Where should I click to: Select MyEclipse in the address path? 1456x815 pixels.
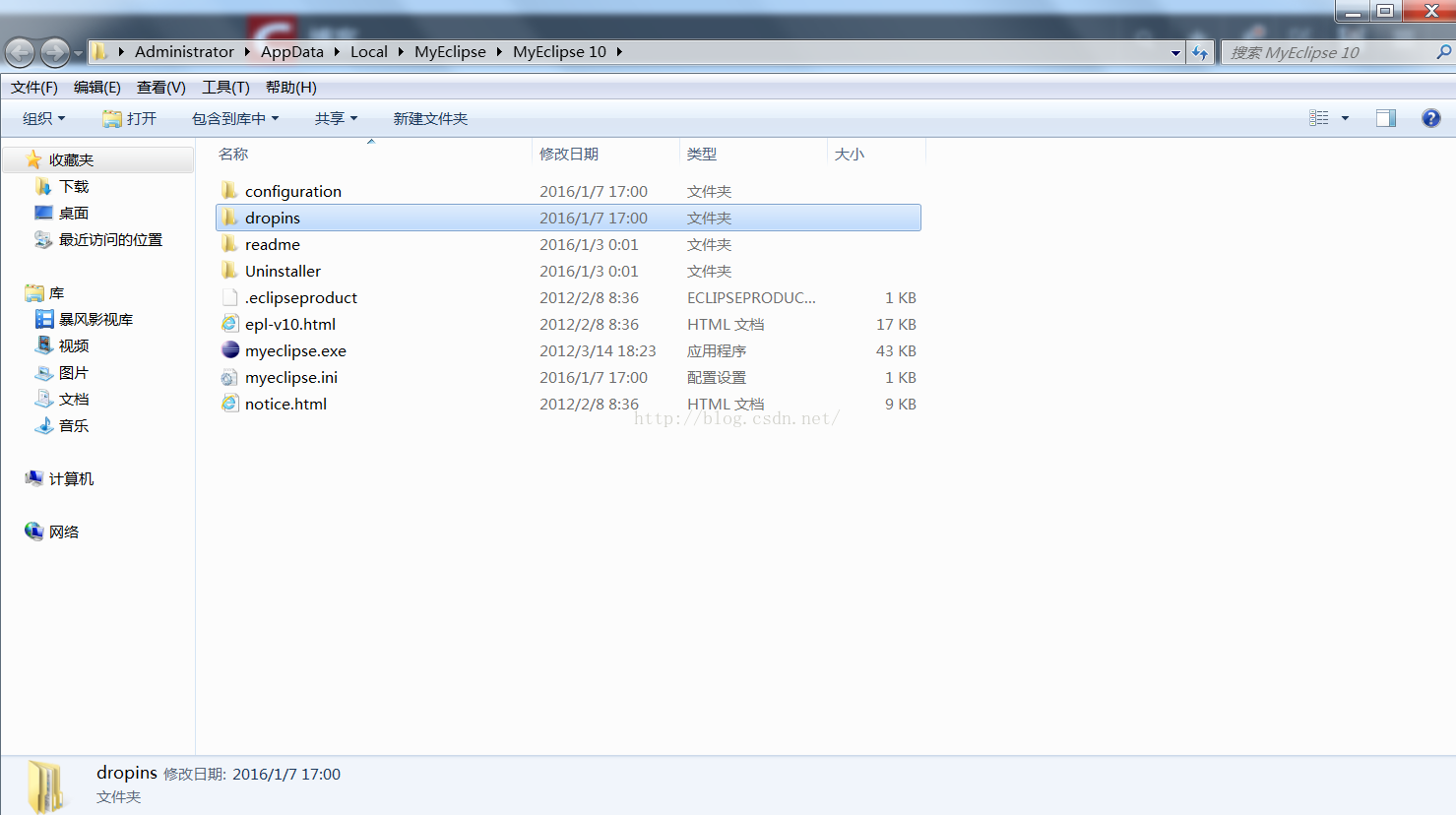coord(450,51)
